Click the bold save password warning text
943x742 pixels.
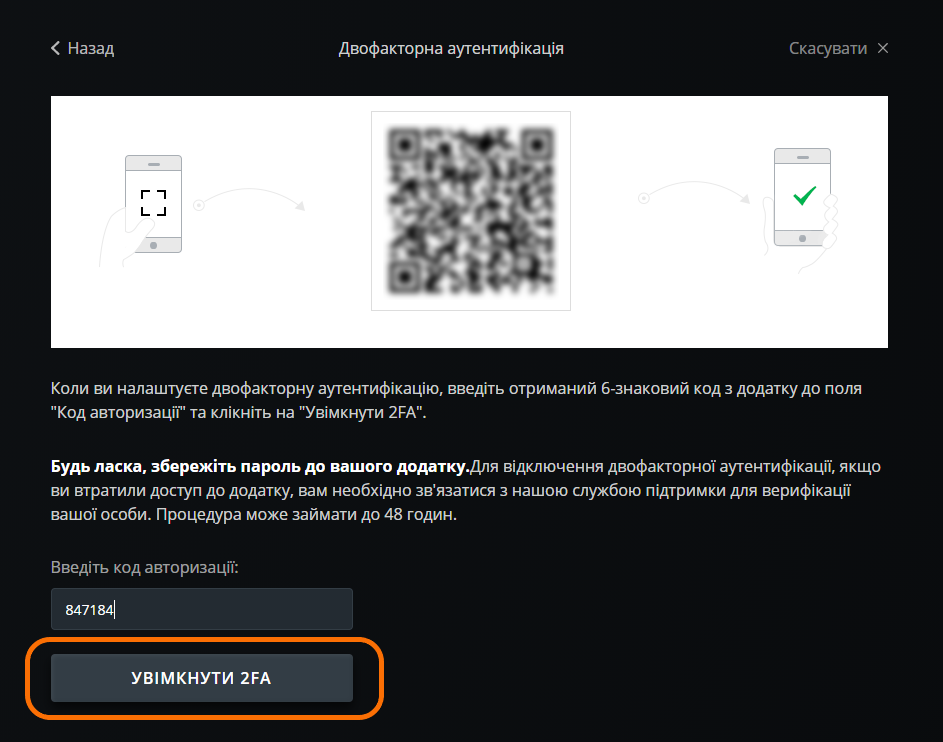pyautogui.click(x=260, y=467)
